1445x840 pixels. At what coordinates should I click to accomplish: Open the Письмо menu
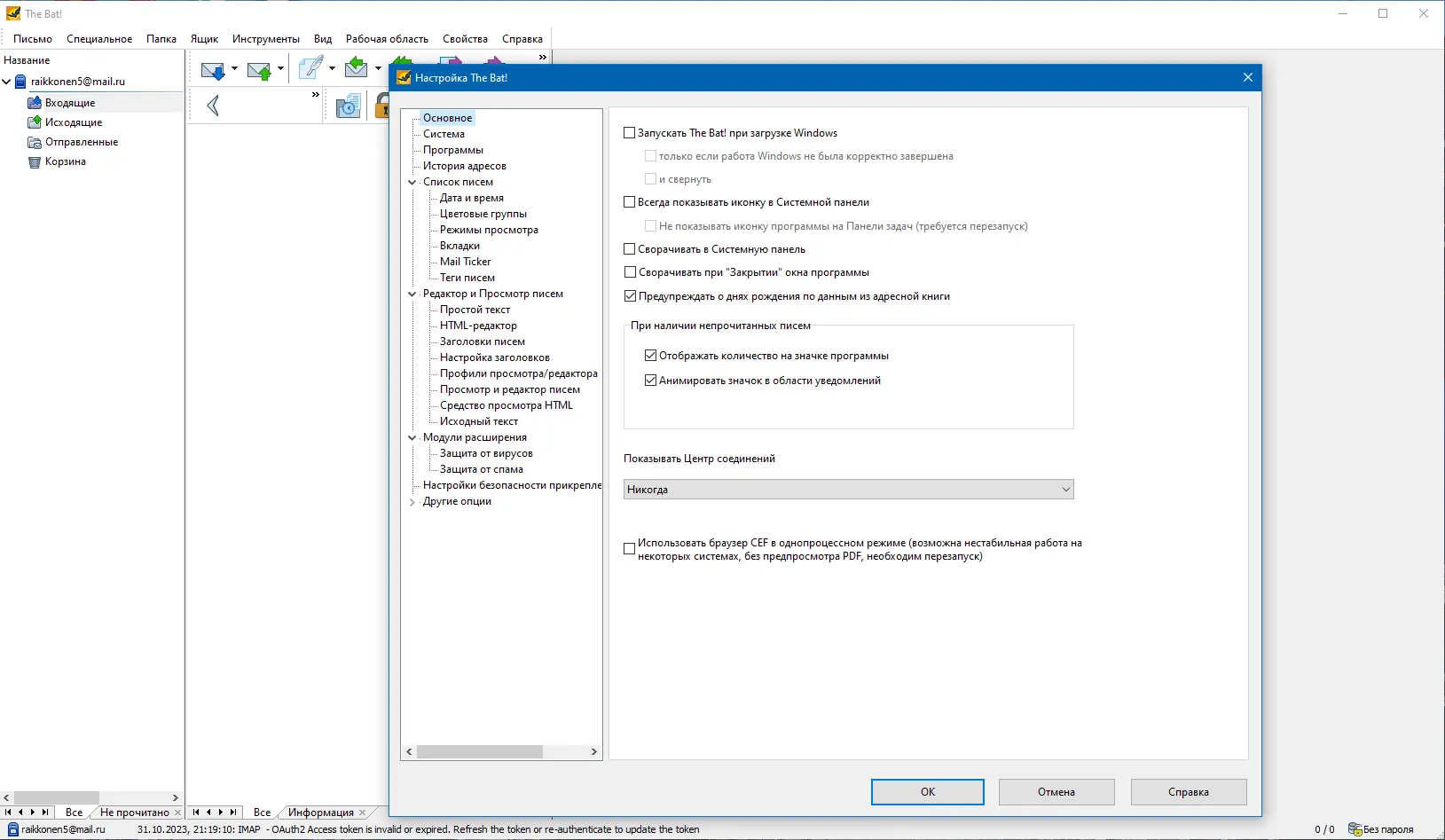coord(33,39)
